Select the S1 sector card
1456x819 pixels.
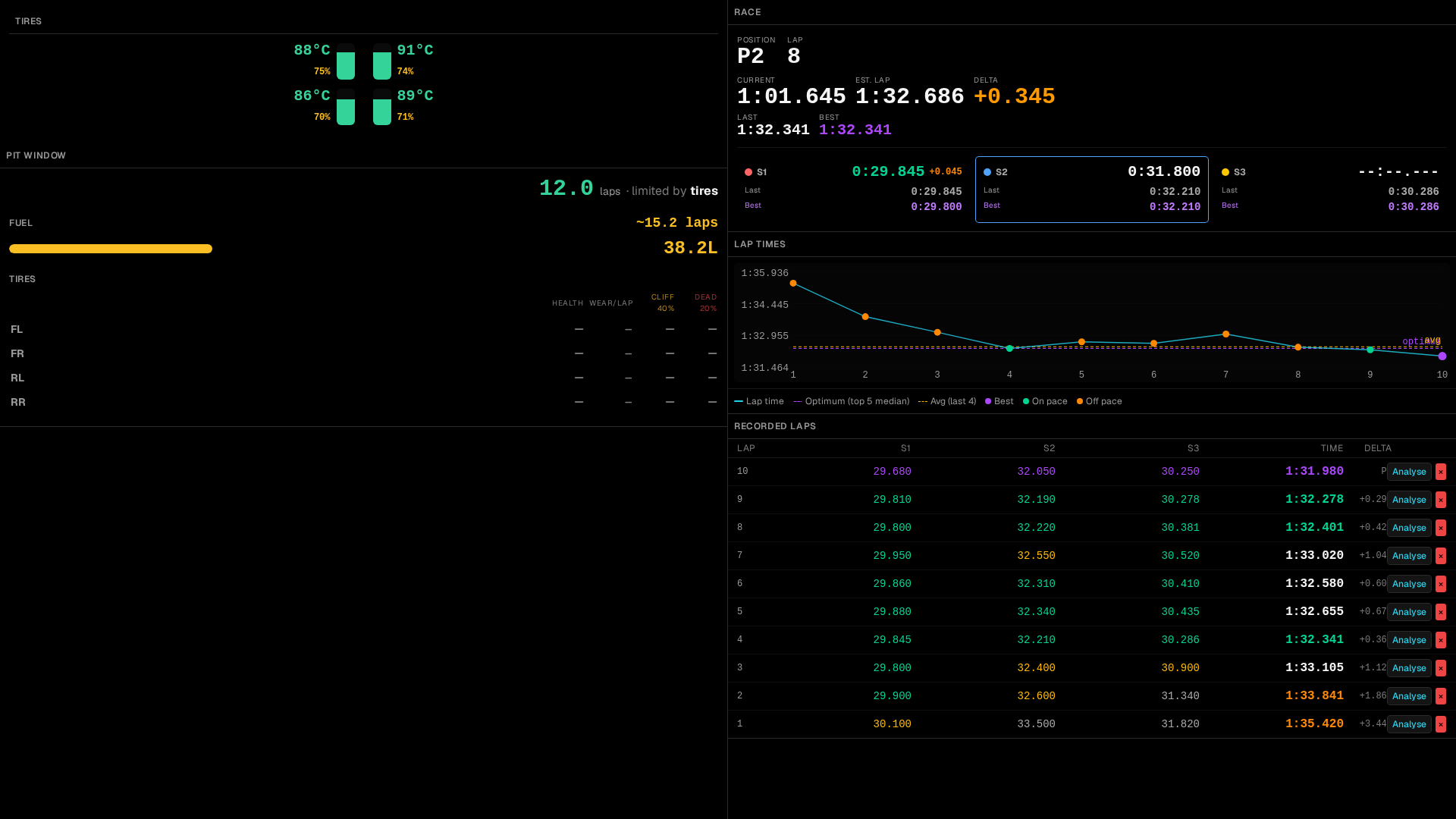coord(853,190)
